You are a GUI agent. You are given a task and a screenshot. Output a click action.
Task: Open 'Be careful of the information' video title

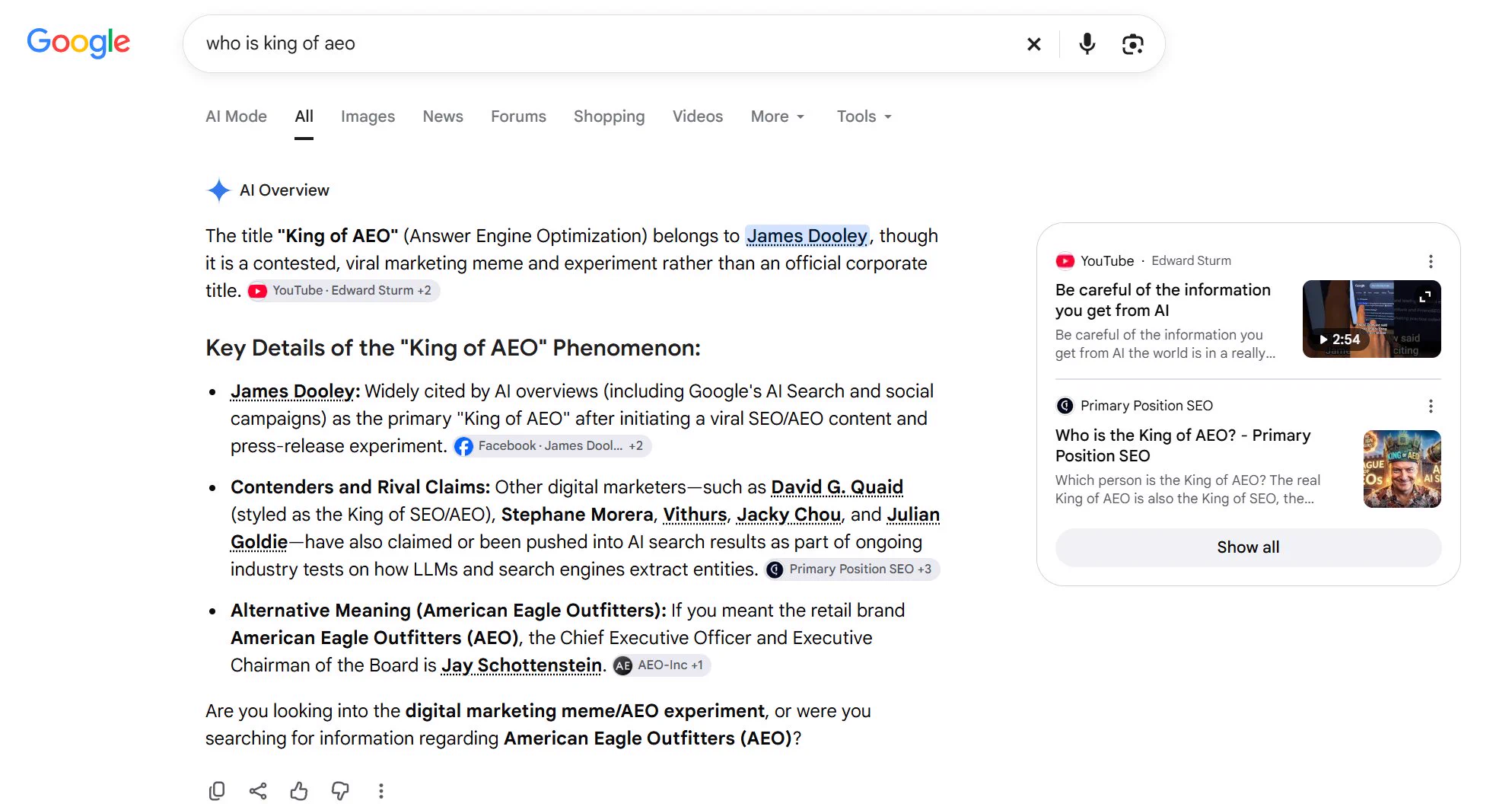(1163, 300)
